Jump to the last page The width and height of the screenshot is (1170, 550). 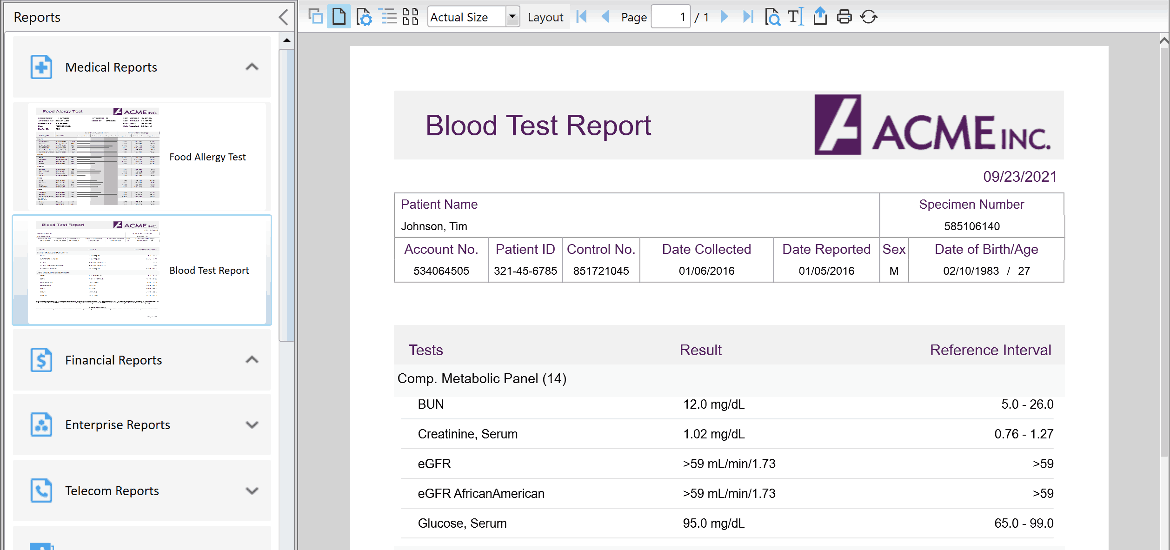748,17
